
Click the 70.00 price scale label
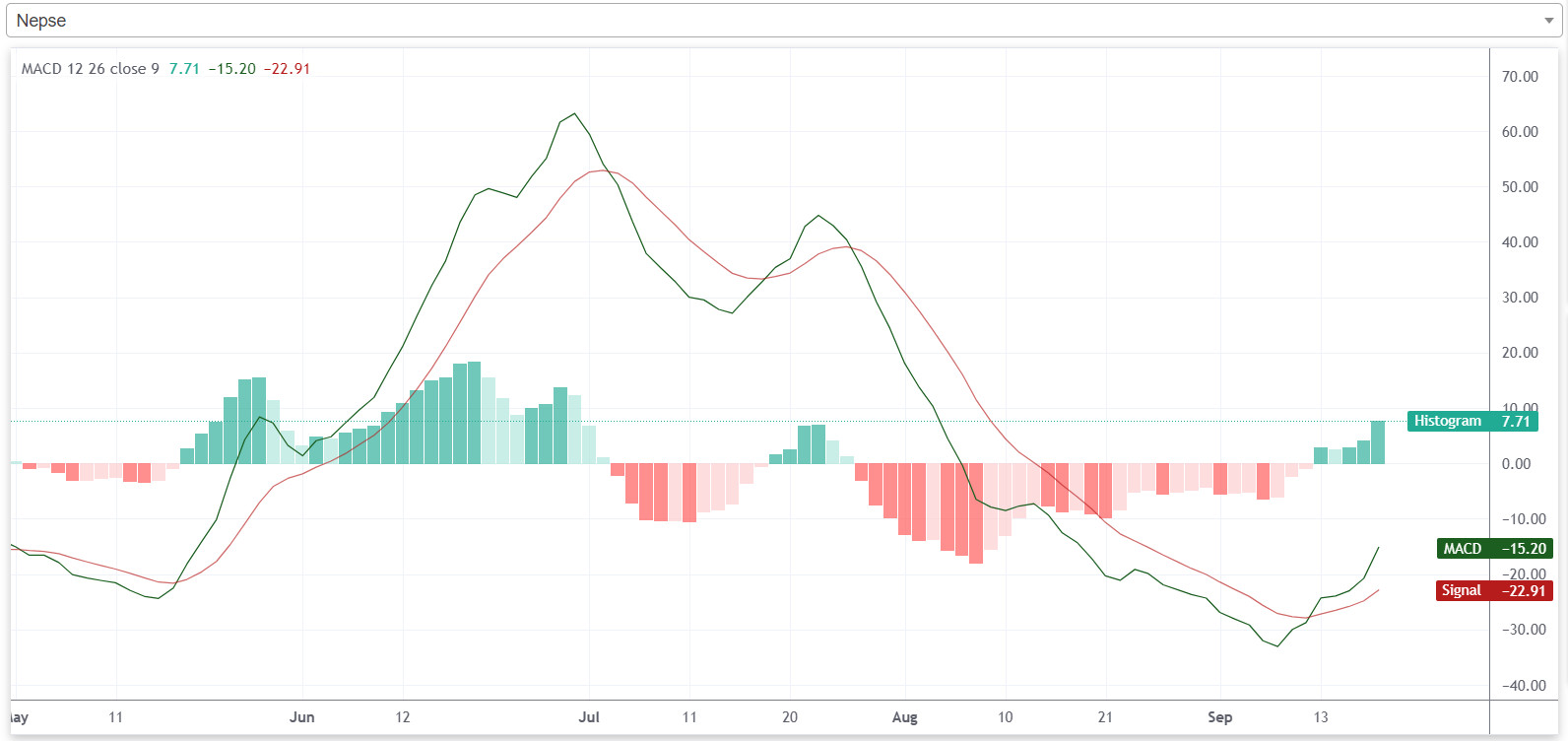[x=1520, y=77]
